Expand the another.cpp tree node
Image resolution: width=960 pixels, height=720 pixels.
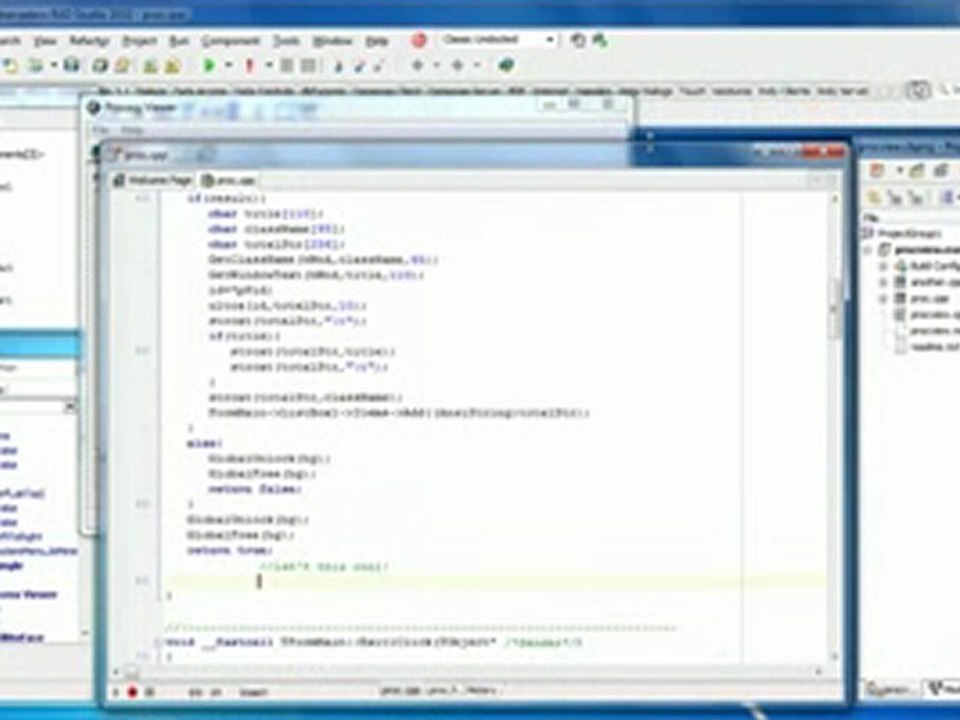click(x=883, y=282)
